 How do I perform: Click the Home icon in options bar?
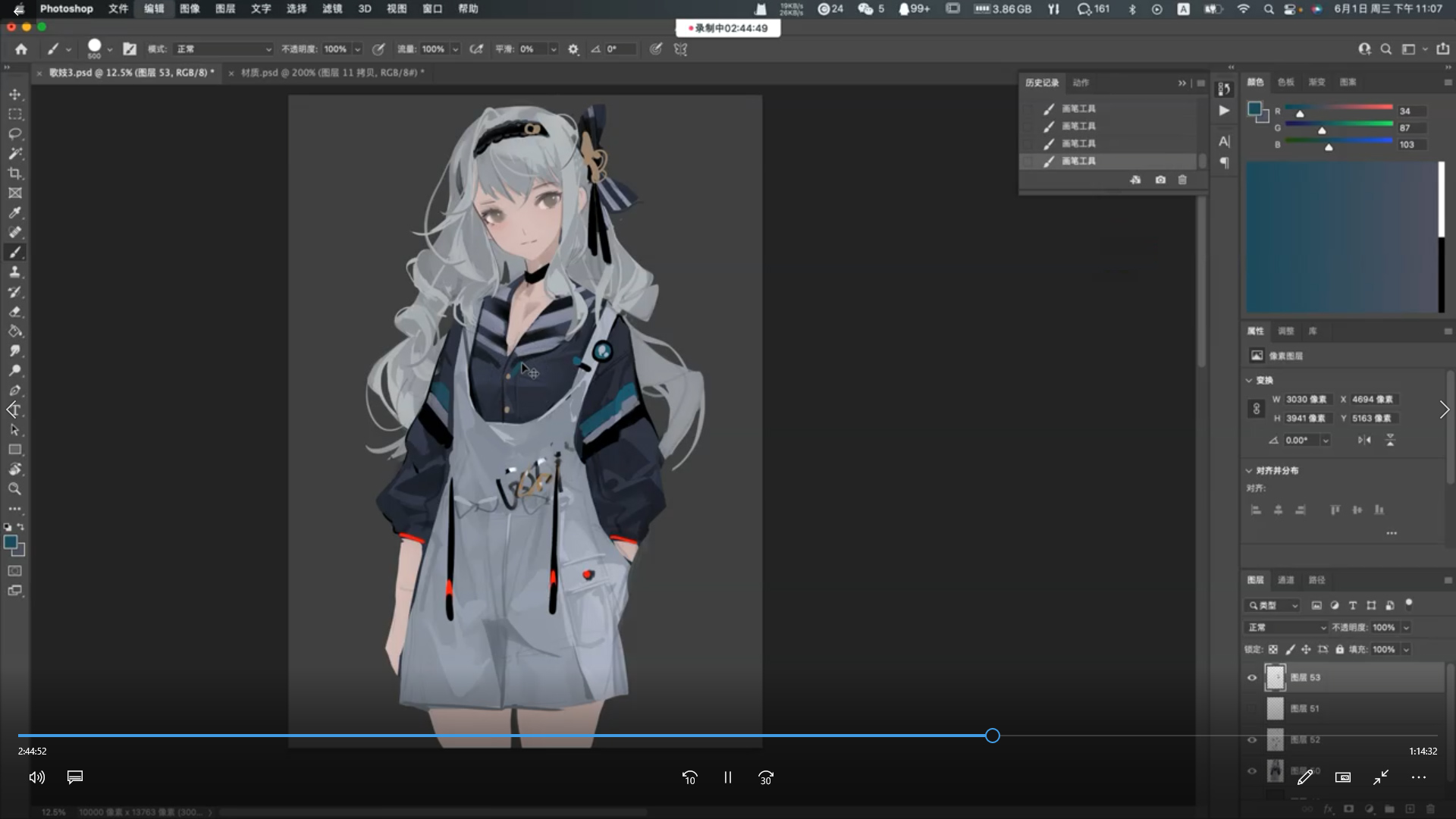(21, 49)
